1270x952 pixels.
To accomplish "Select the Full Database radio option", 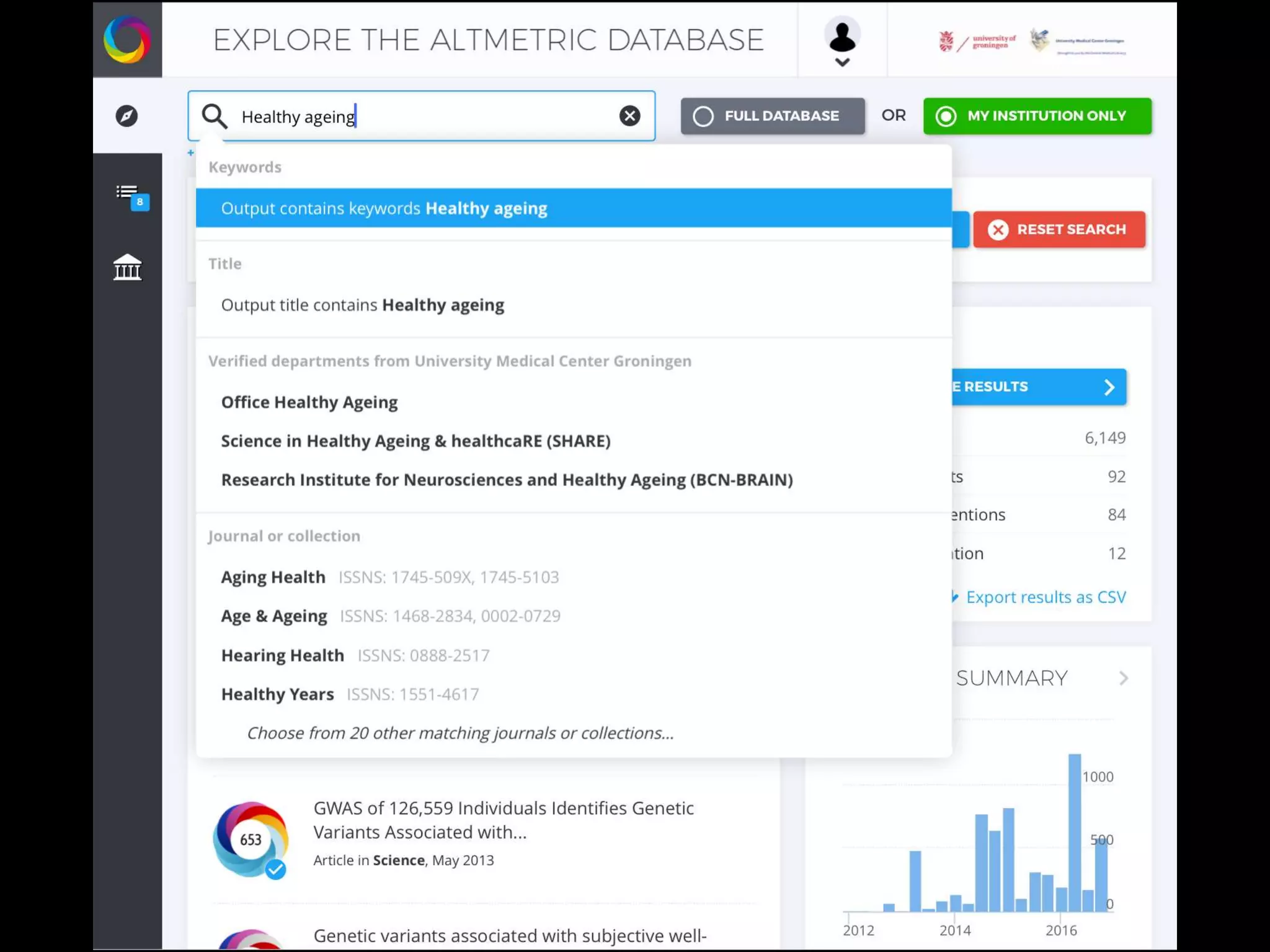I will click(x=772, y=116).
